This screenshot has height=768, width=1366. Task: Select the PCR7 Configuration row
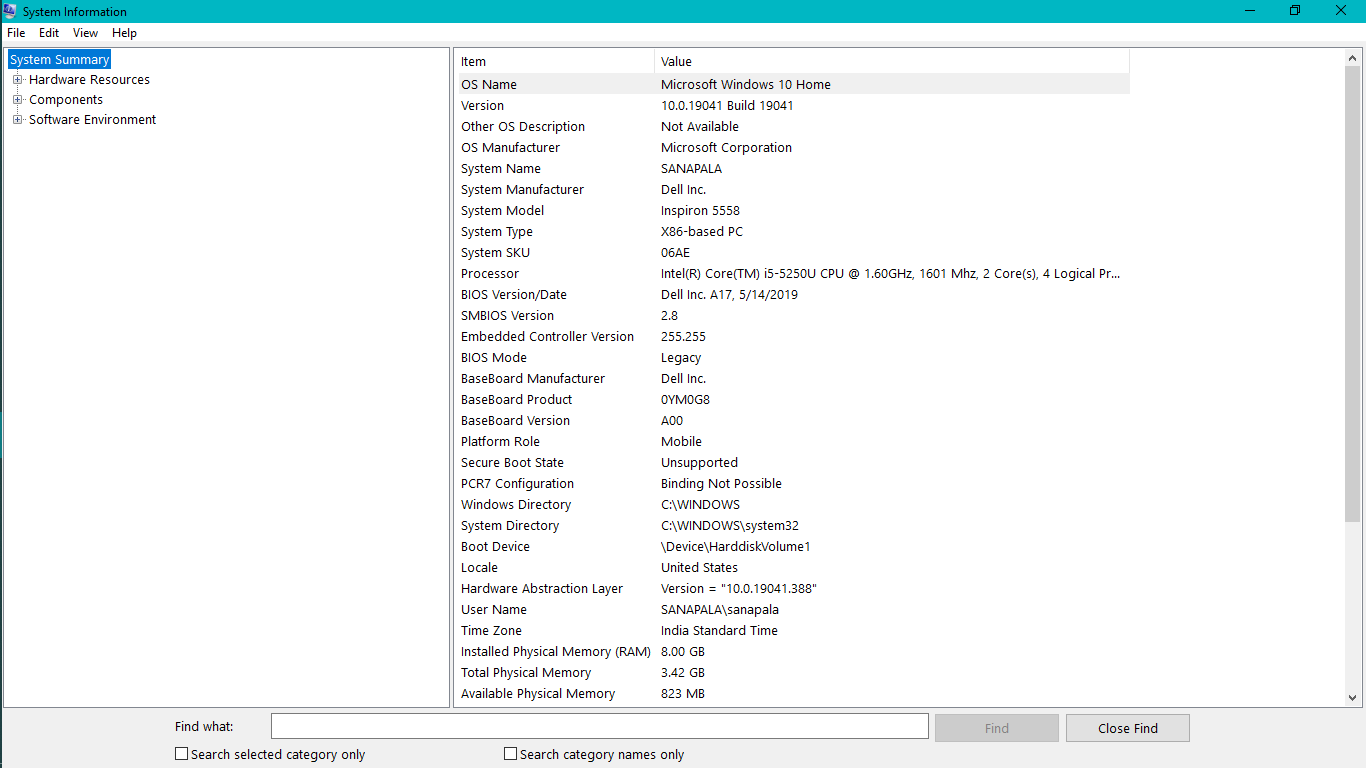click(794, 484)
